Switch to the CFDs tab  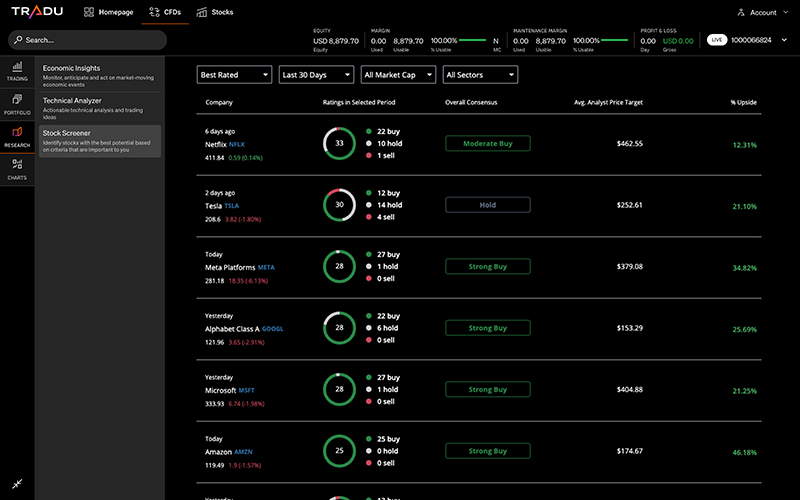tap(165, 12)
